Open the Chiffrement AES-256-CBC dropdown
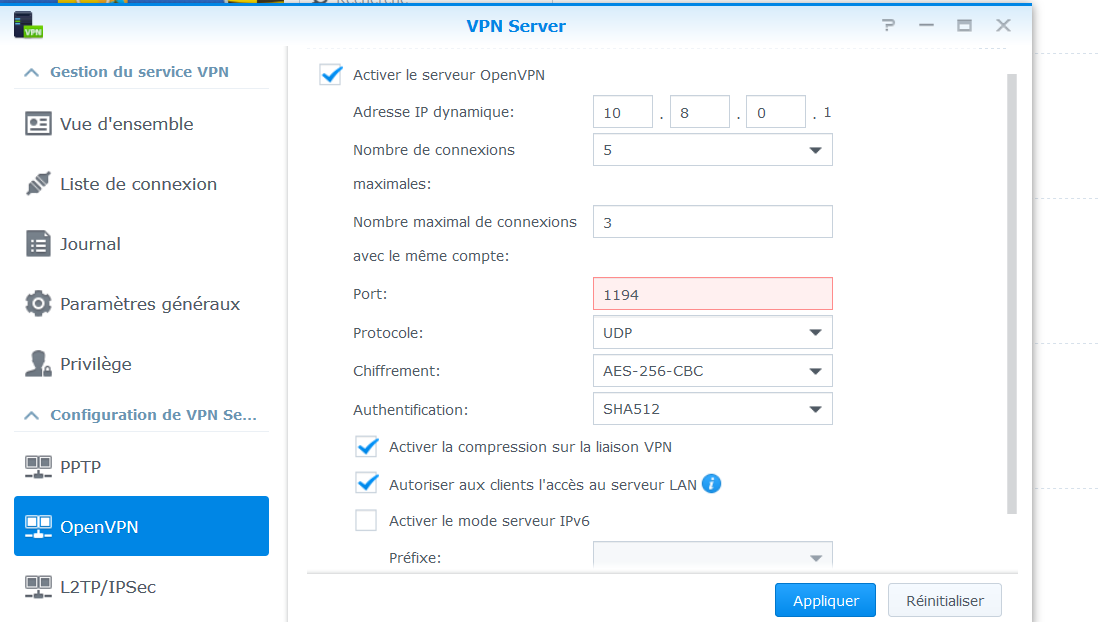The width and height of the screenshot is (1099, 622). point(712,371)
